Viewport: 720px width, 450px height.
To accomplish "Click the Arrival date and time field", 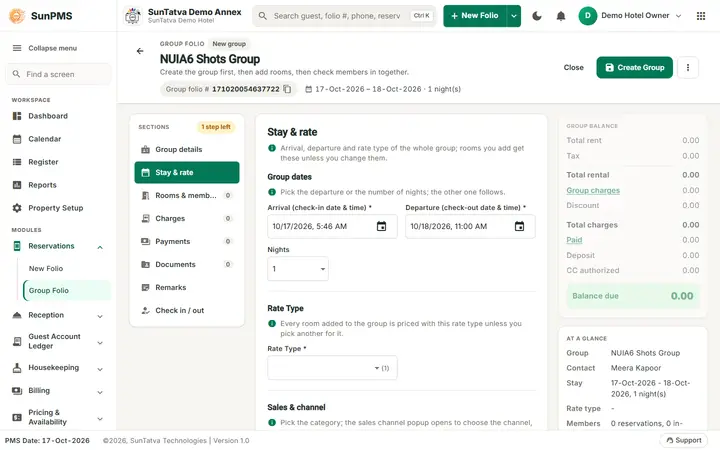I will pos(332,226).
